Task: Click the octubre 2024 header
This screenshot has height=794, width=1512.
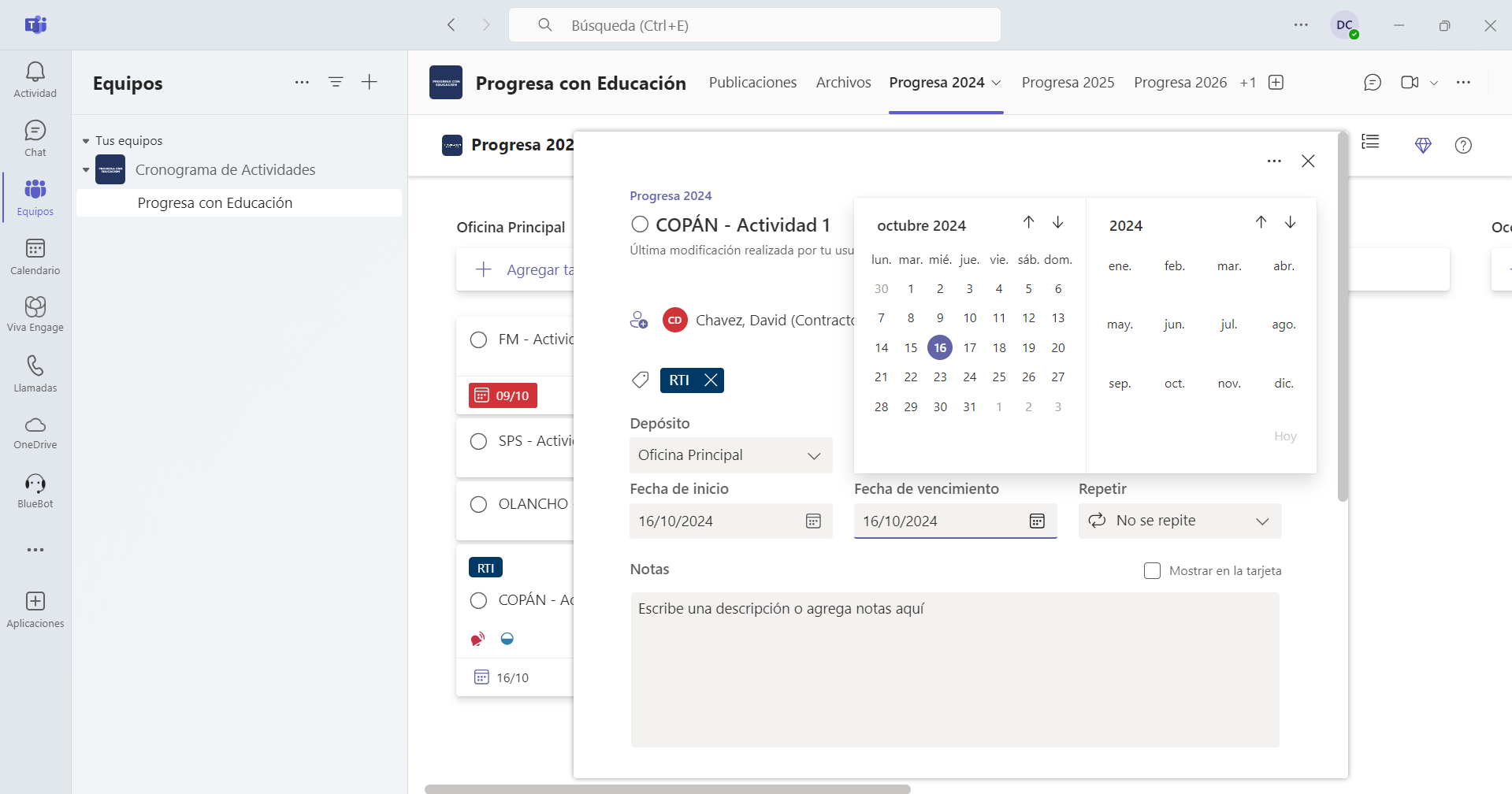Action: [921, 225]
